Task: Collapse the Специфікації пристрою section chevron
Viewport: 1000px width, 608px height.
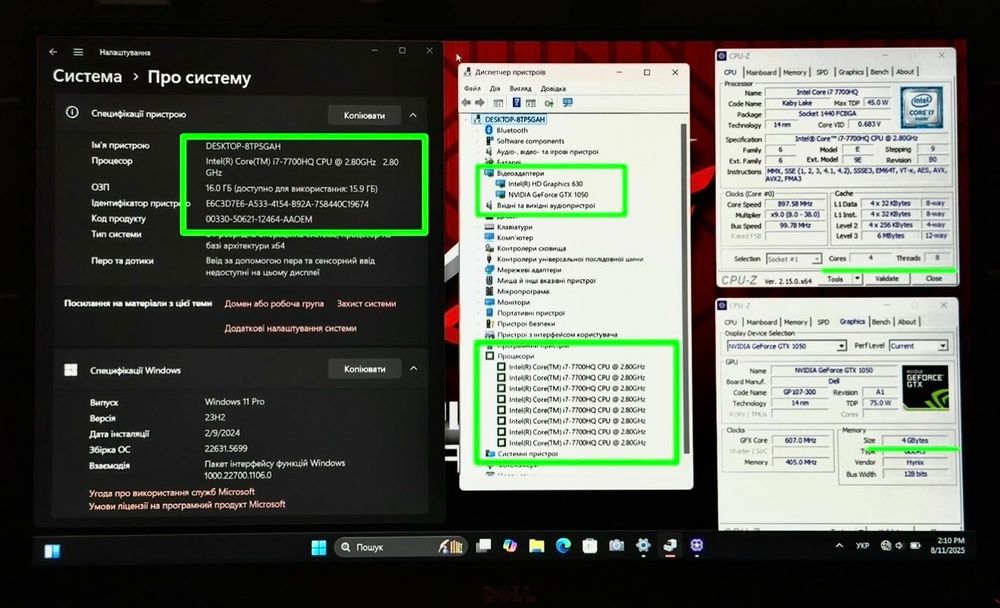Action: point(413,115)
